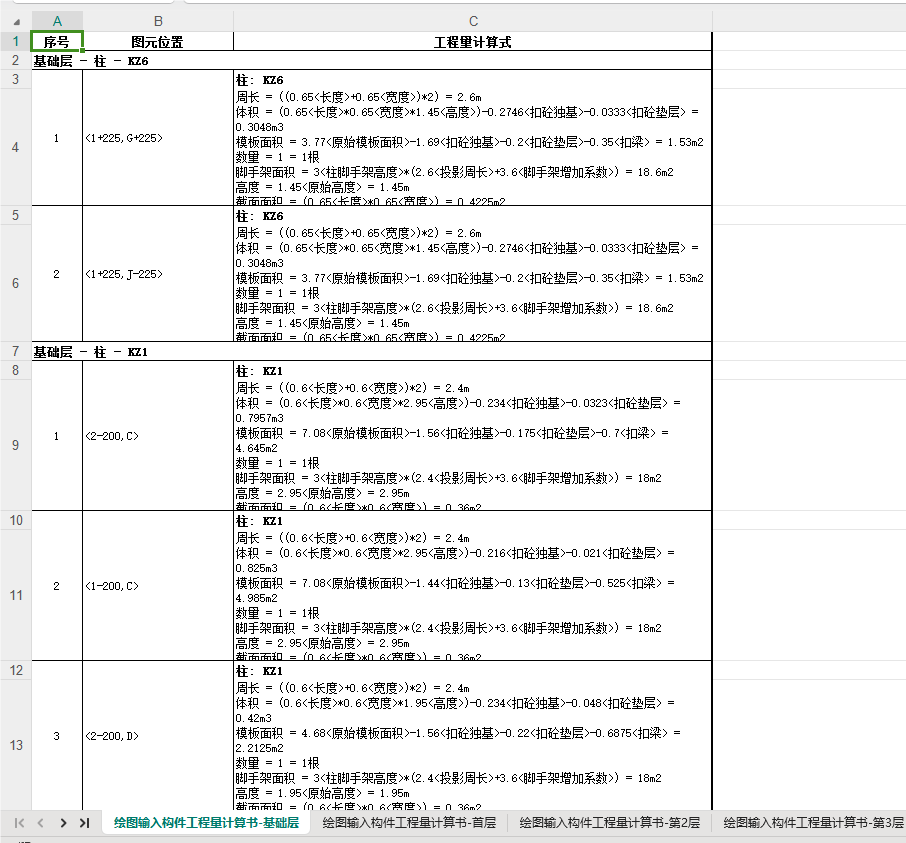Select row 4 header
This screenshot has width=906, height=843.
click(x=16, y=147)
